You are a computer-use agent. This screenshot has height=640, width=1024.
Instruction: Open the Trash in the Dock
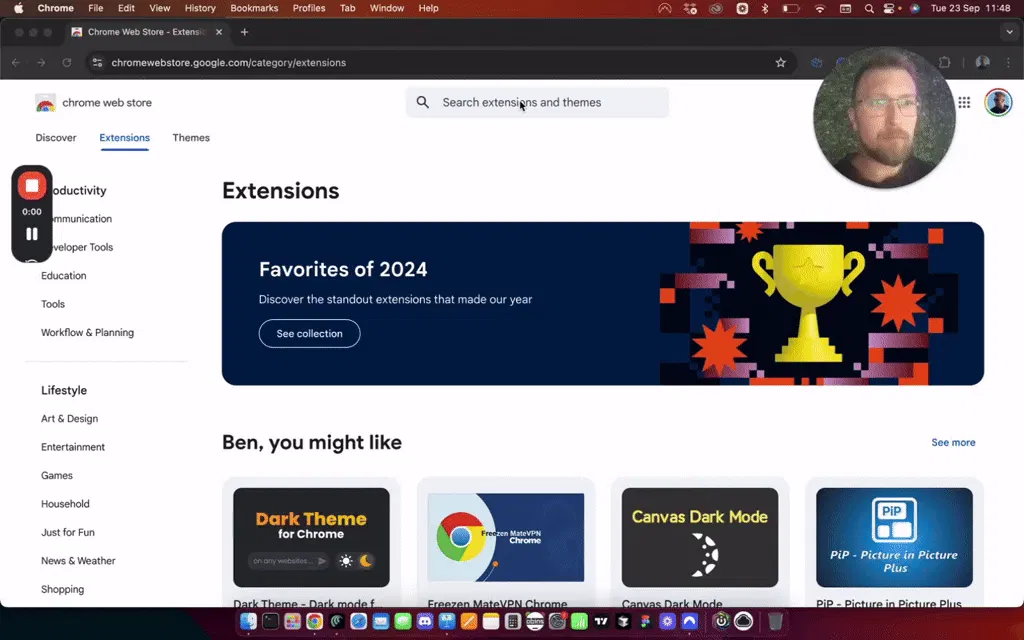point(775,621)
